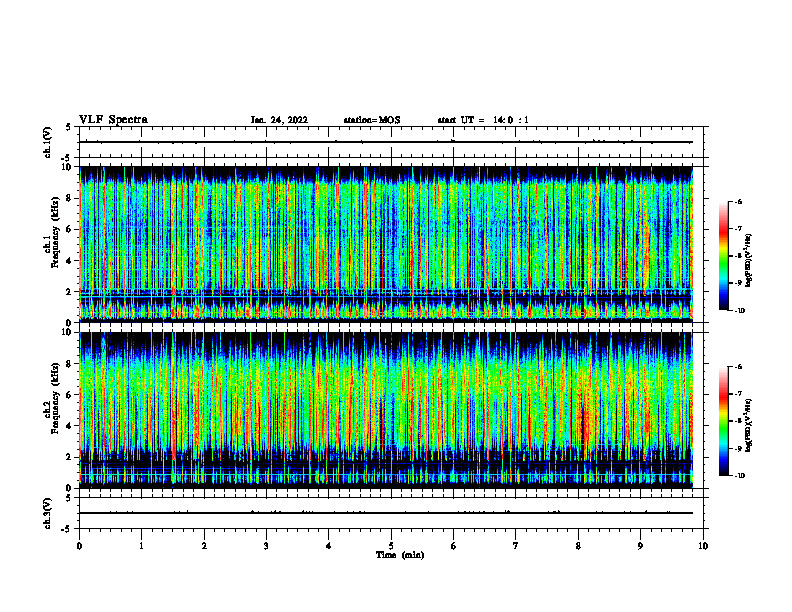Click the time axis tick label "8"

click(578, 546)
